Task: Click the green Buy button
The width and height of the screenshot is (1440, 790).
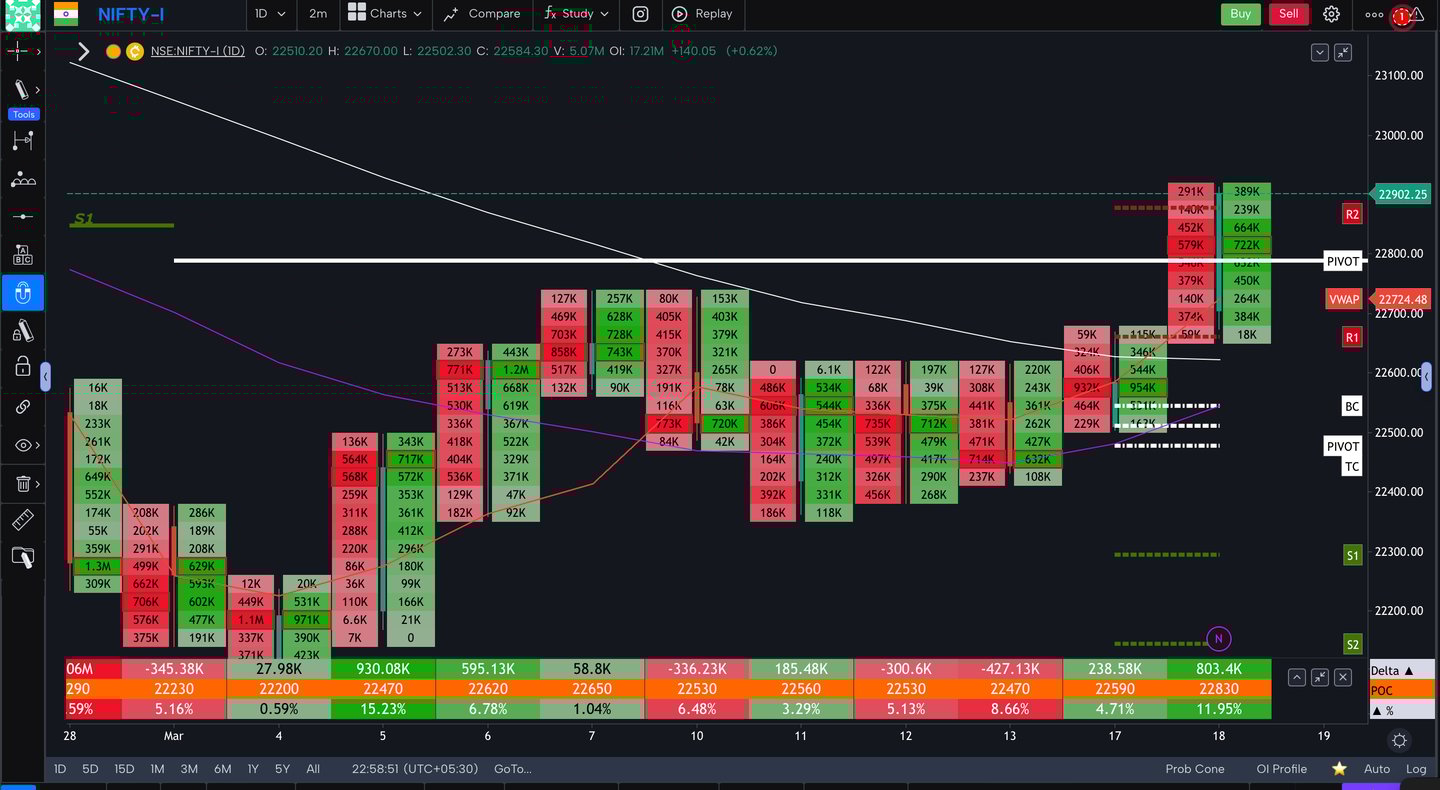Action: 1240,14
